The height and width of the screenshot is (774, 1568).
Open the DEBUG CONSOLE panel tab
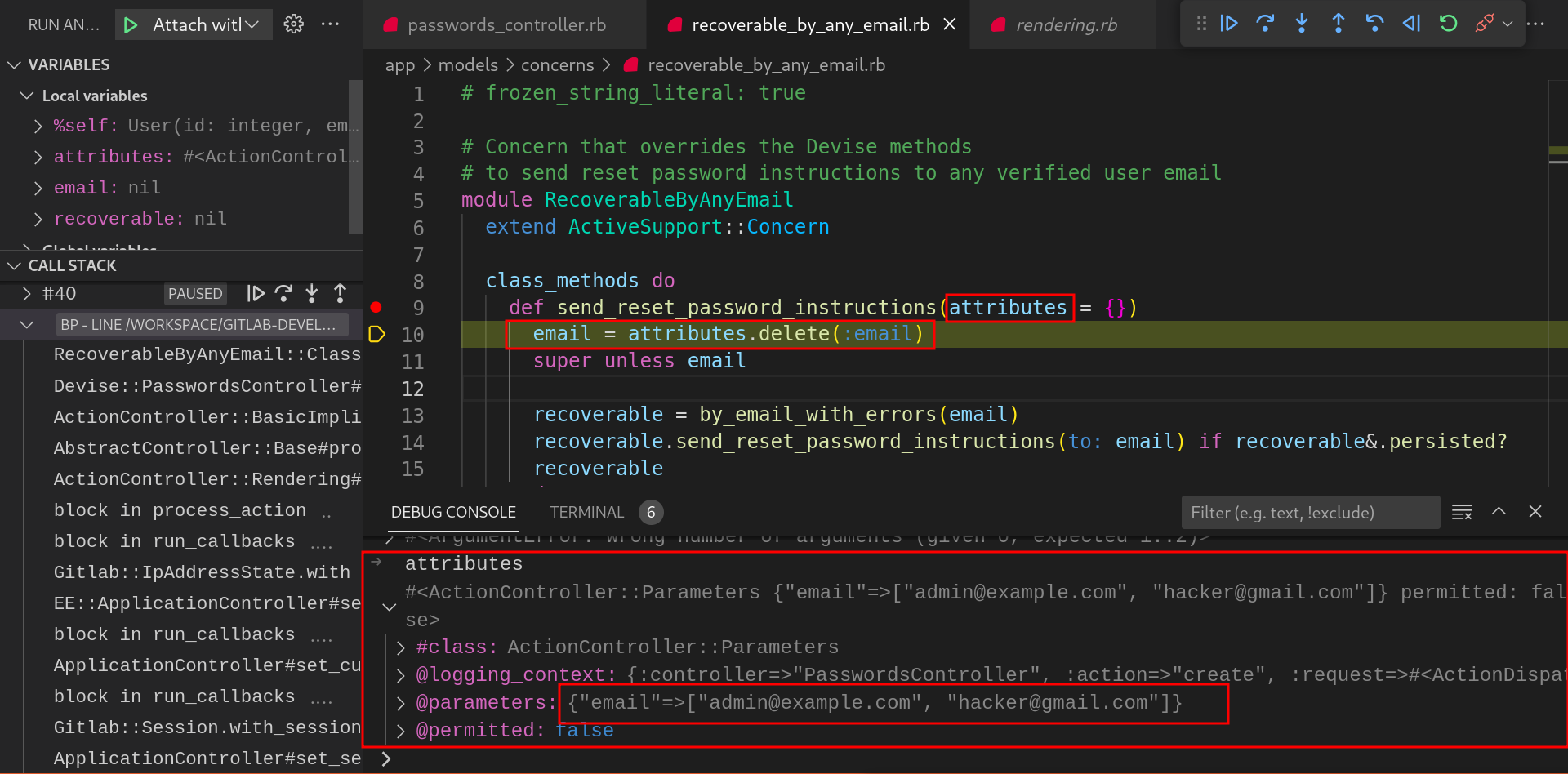(x=453, y=512)
